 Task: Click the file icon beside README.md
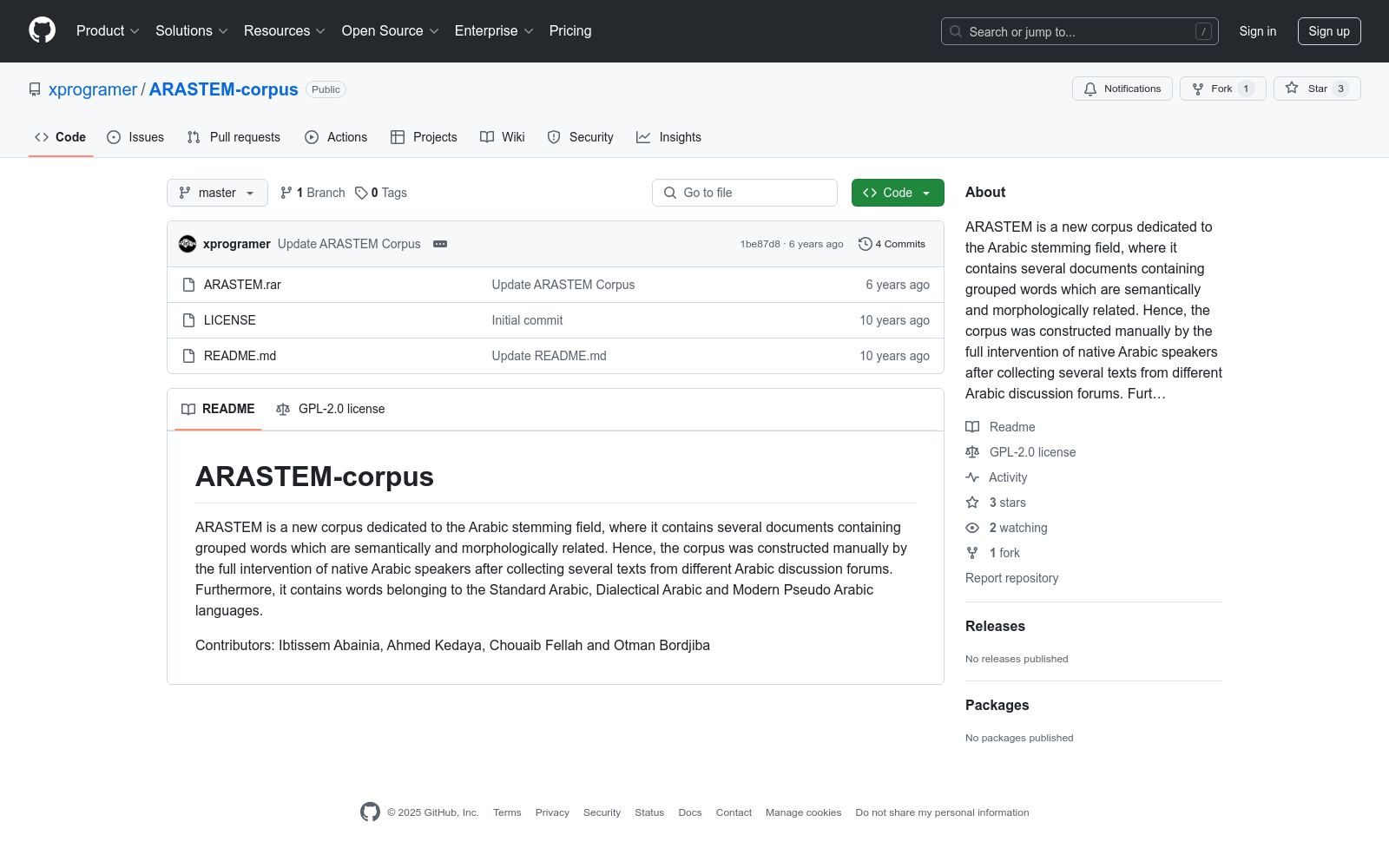coord(188,356)
